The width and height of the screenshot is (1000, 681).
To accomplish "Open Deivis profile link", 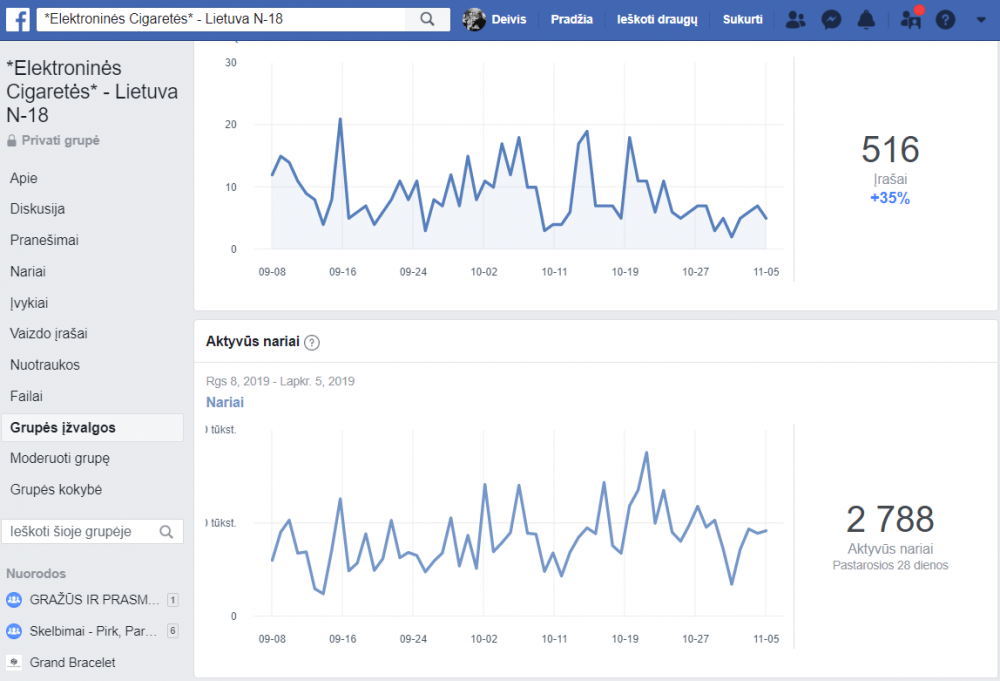I will click(x=495, y=20).
